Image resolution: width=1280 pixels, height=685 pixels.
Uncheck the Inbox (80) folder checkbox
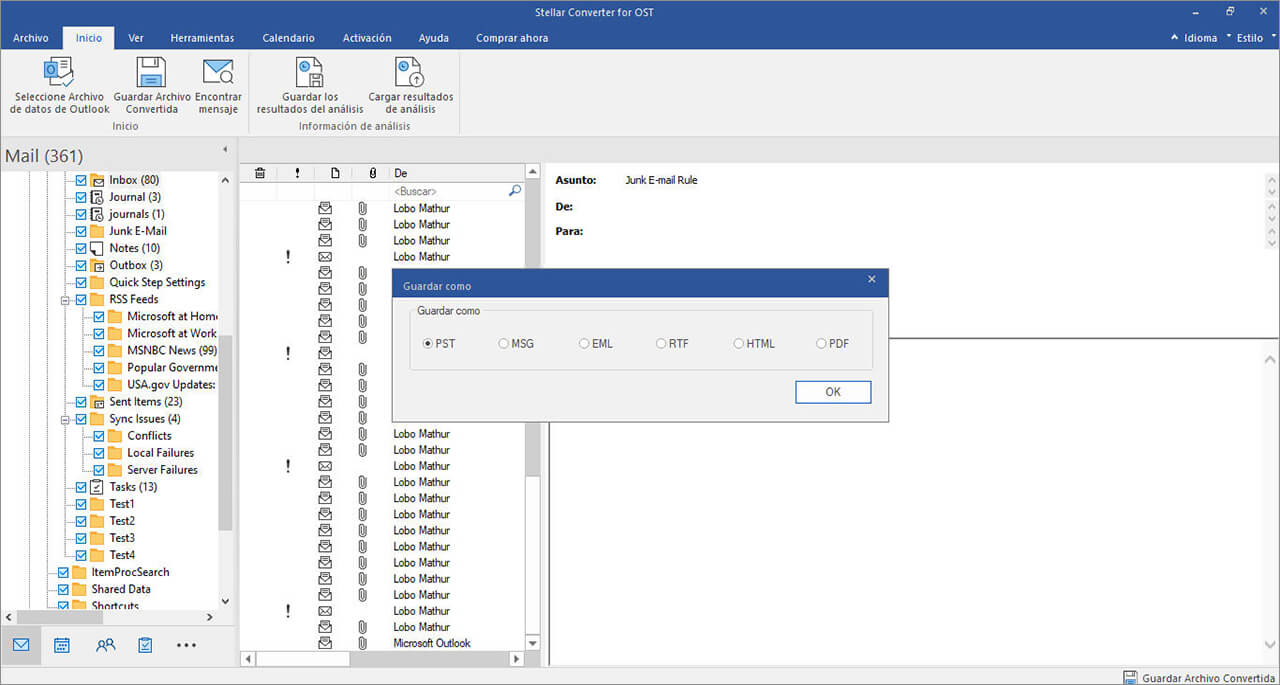tap(81, 180)
